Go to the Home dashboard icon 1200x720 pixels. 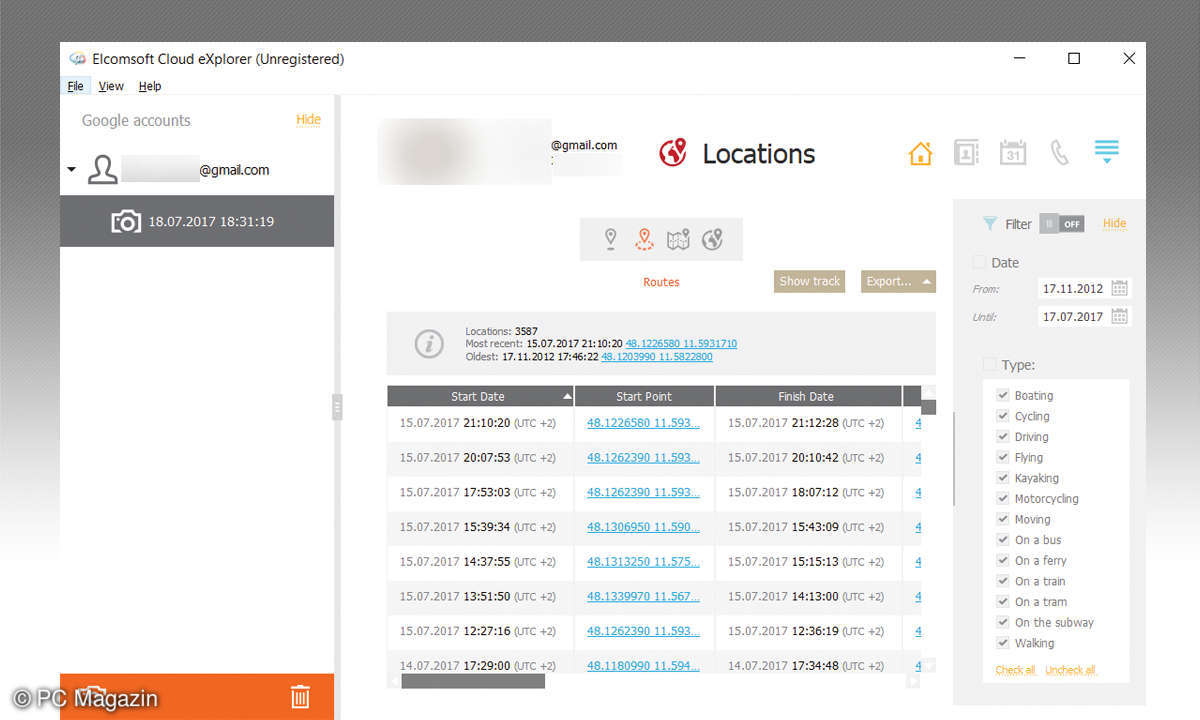pyautogui.click(x=920, y=153)
